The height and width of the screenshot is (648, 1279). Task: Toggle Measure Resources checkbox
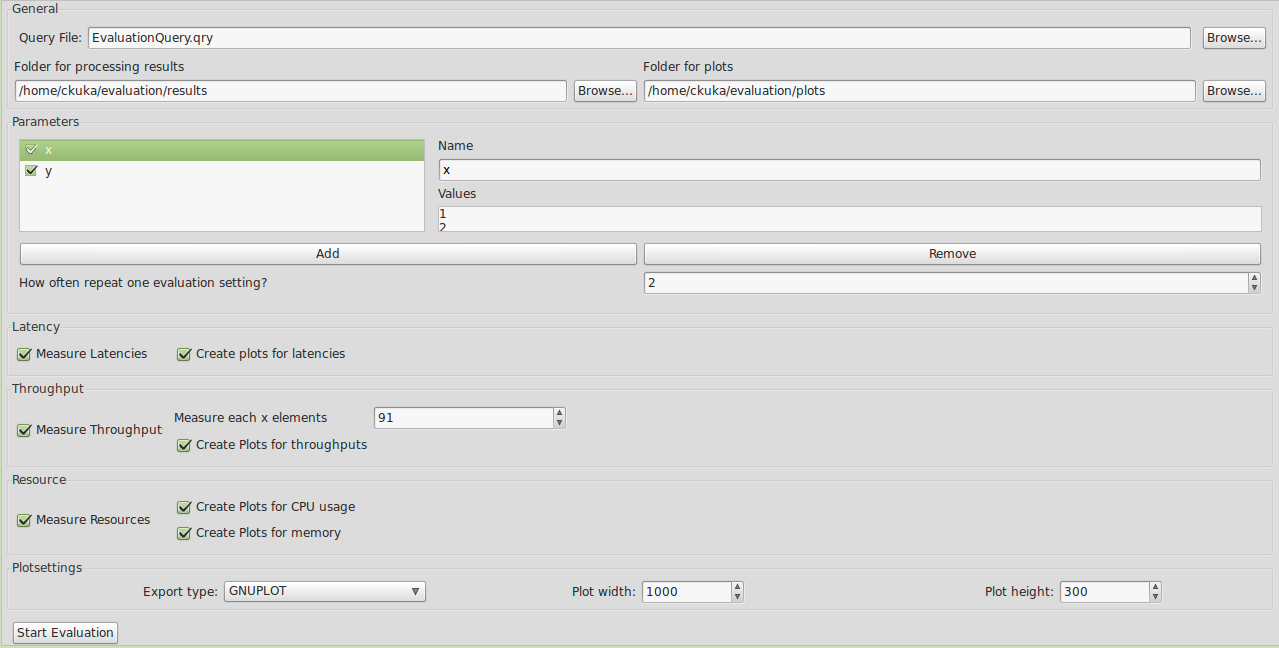[24, 520]
